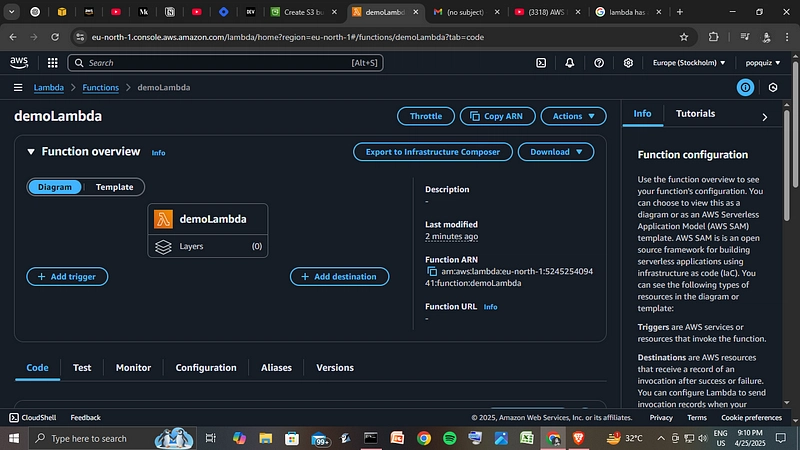Open the AWS settings gear
800x450 pixels.
pyautogui.click(x=628, y=62)
